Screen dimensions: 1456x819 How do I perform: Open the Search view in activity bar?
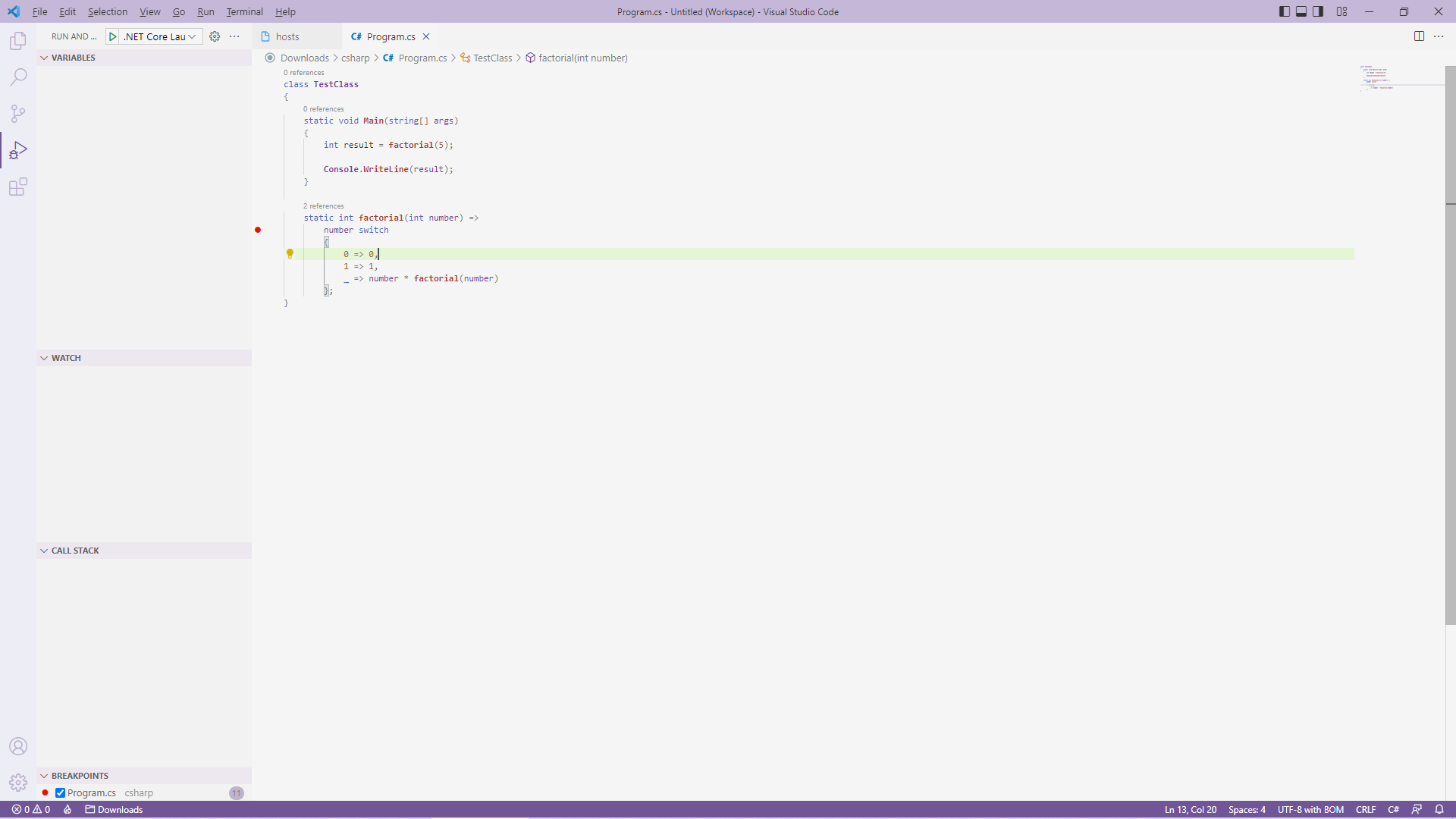(x=18, y=77)
